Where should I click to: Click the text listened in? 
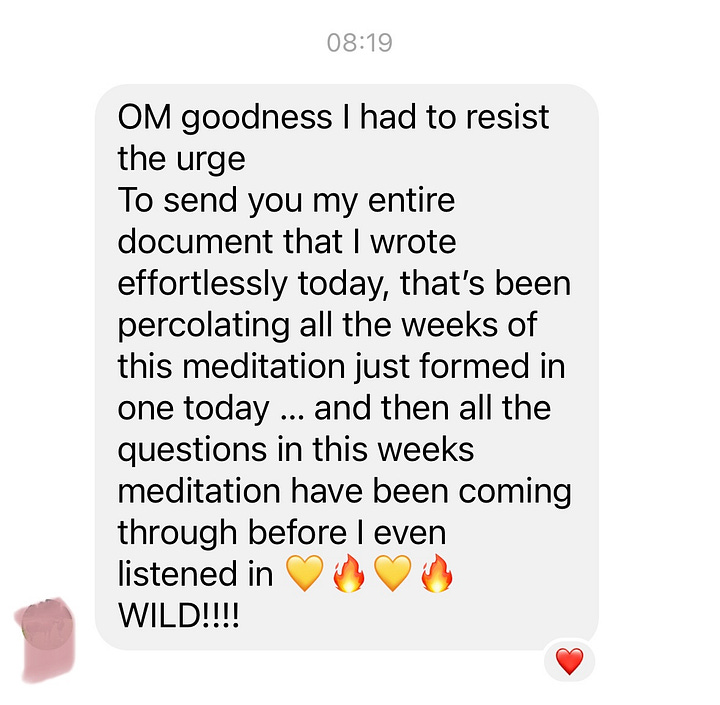pos(196,574)
